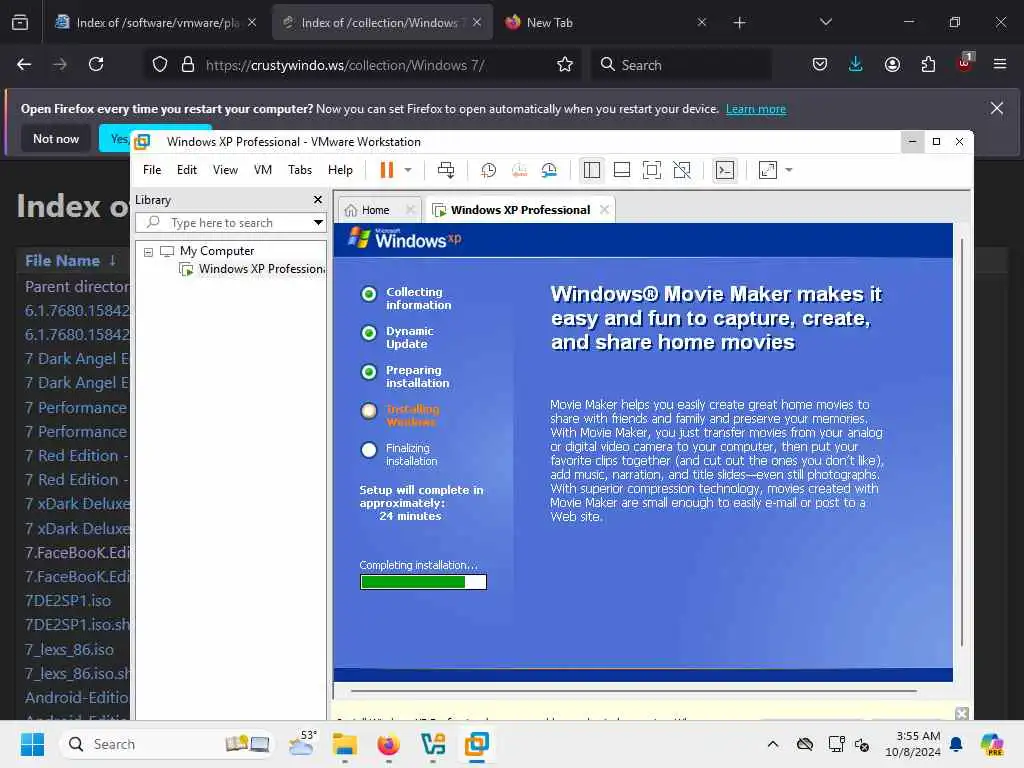Open the Save to Pocket icon
This screenshot has width=1024, height=768.
click(x=820, y=64)
